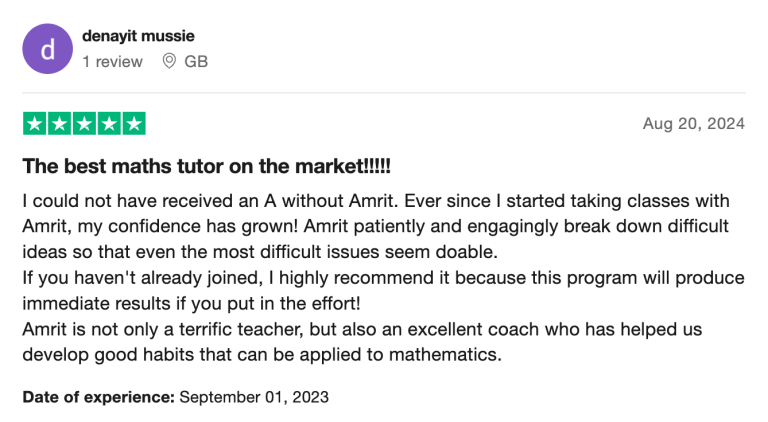Click the Aug 20, 2024 review date
Screen dimensions: 768x422
click(695, 124)
